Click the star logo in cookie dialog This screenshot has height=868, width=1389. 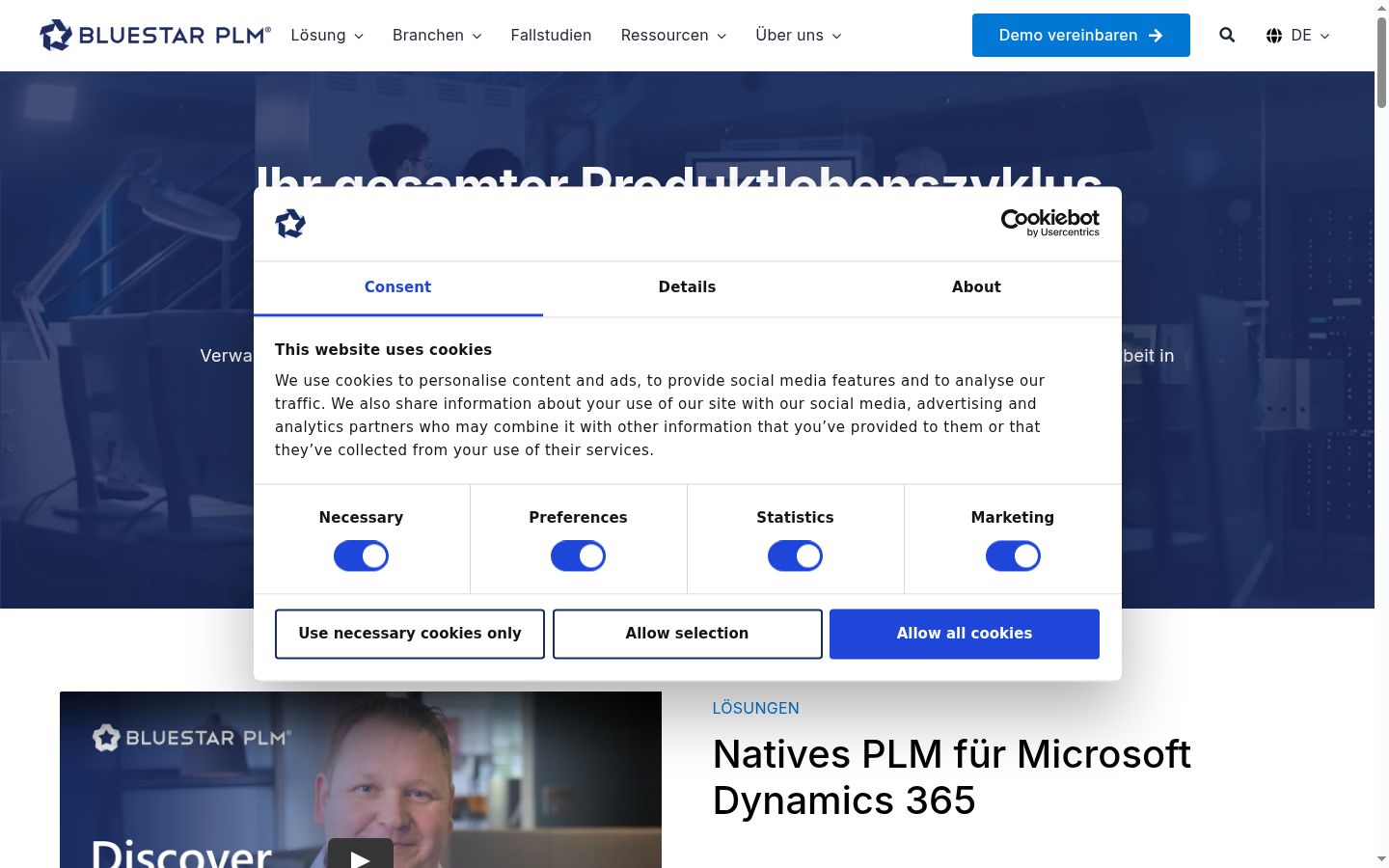tap(290, 224)
